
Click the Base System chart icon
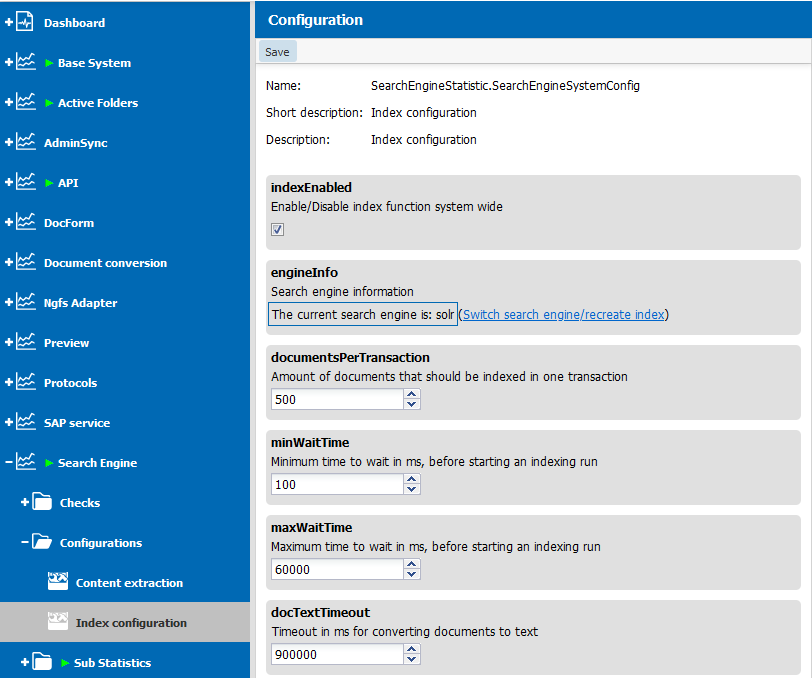coord(25,62)
